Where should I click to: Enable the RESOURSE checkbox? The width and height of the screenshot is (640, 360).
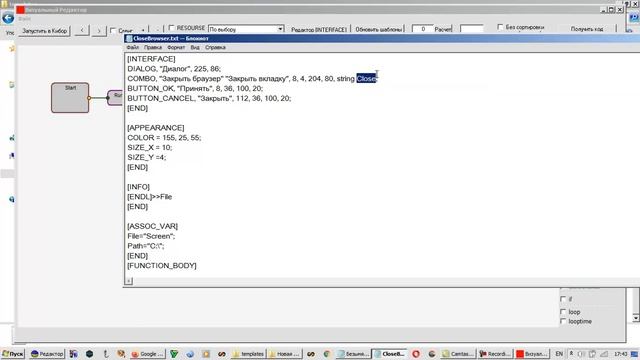click(171, 28)
